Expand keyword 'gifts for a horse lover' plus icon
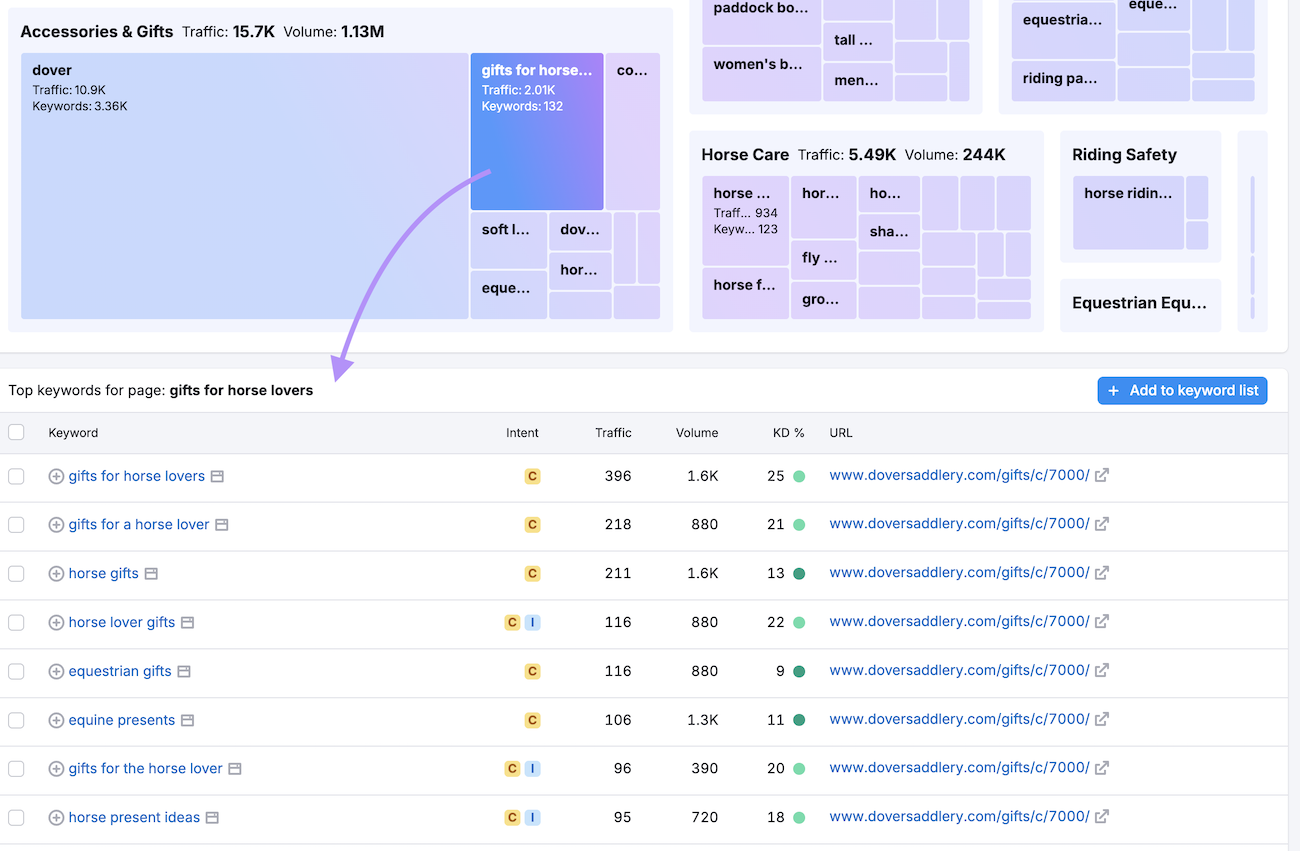The height and width of the screenshot is (851, 1300). [56, 524]
